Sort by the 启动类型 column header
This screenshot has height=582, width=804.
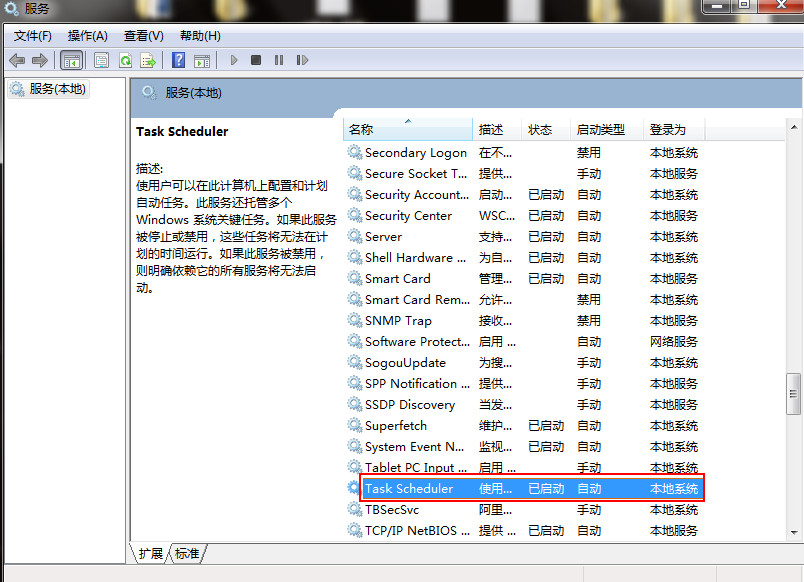pos(607,129)
